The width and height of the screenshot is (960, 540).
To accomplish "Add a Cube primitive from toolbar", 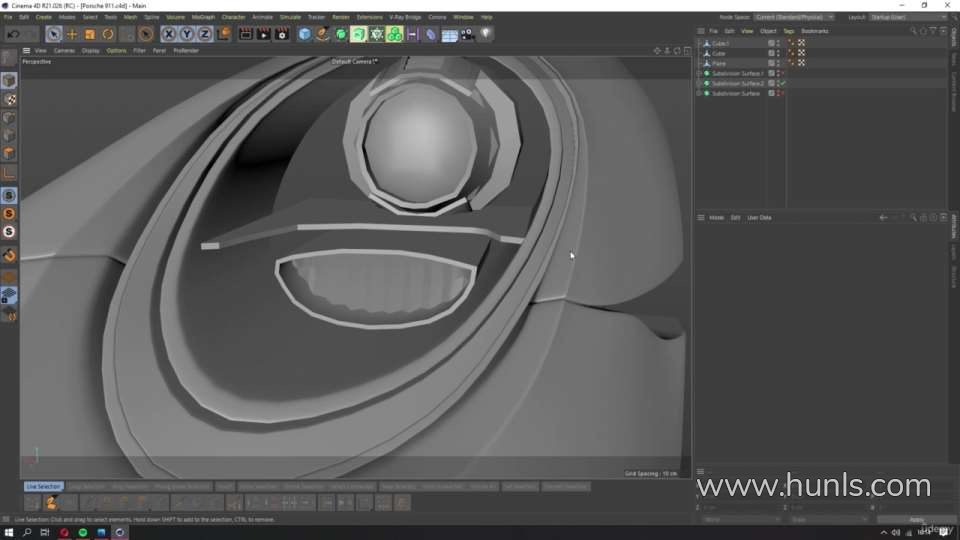I will coord(305,34).
